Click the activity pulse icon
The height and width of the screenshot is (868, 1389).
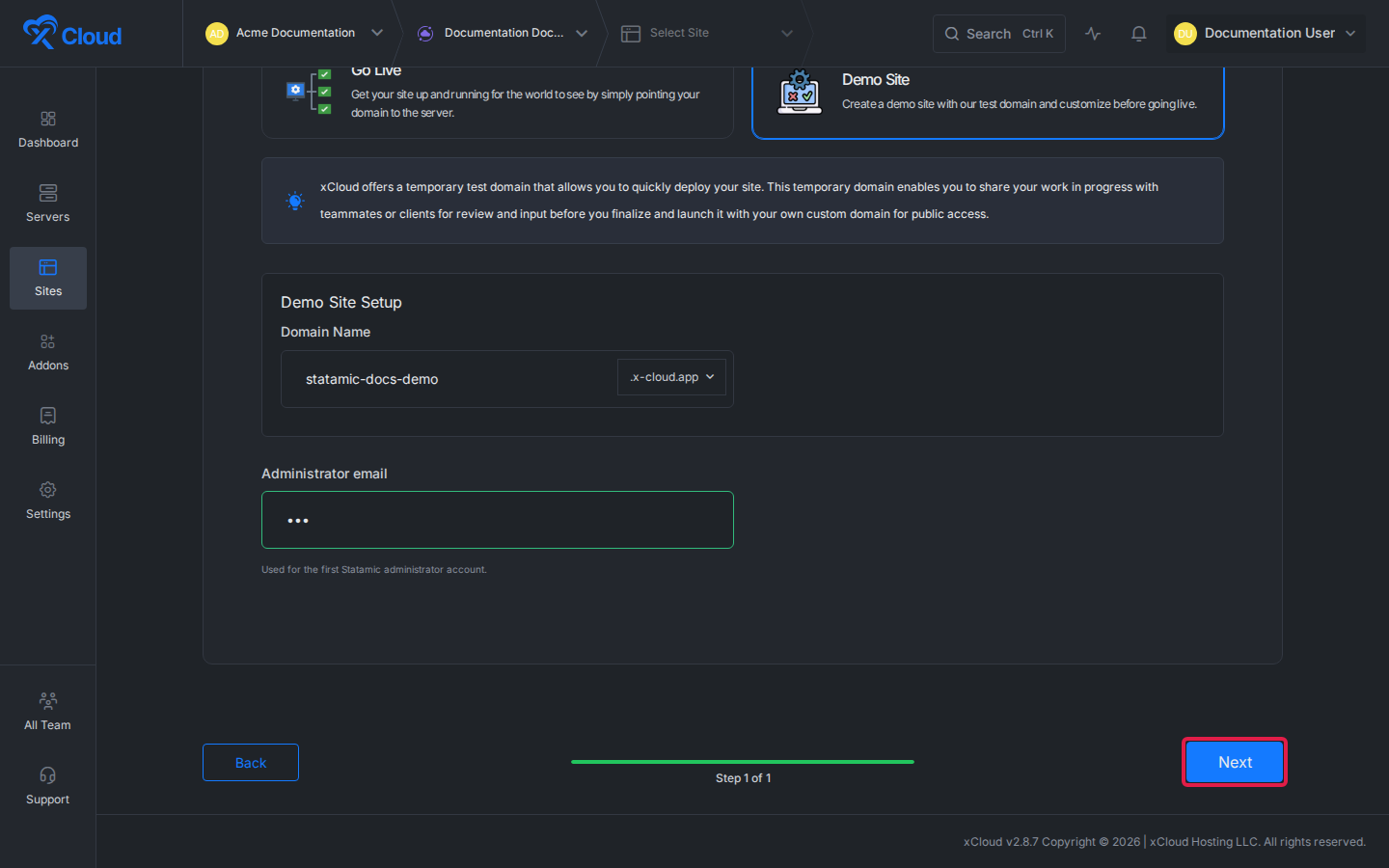click(x=1093, y=34)
